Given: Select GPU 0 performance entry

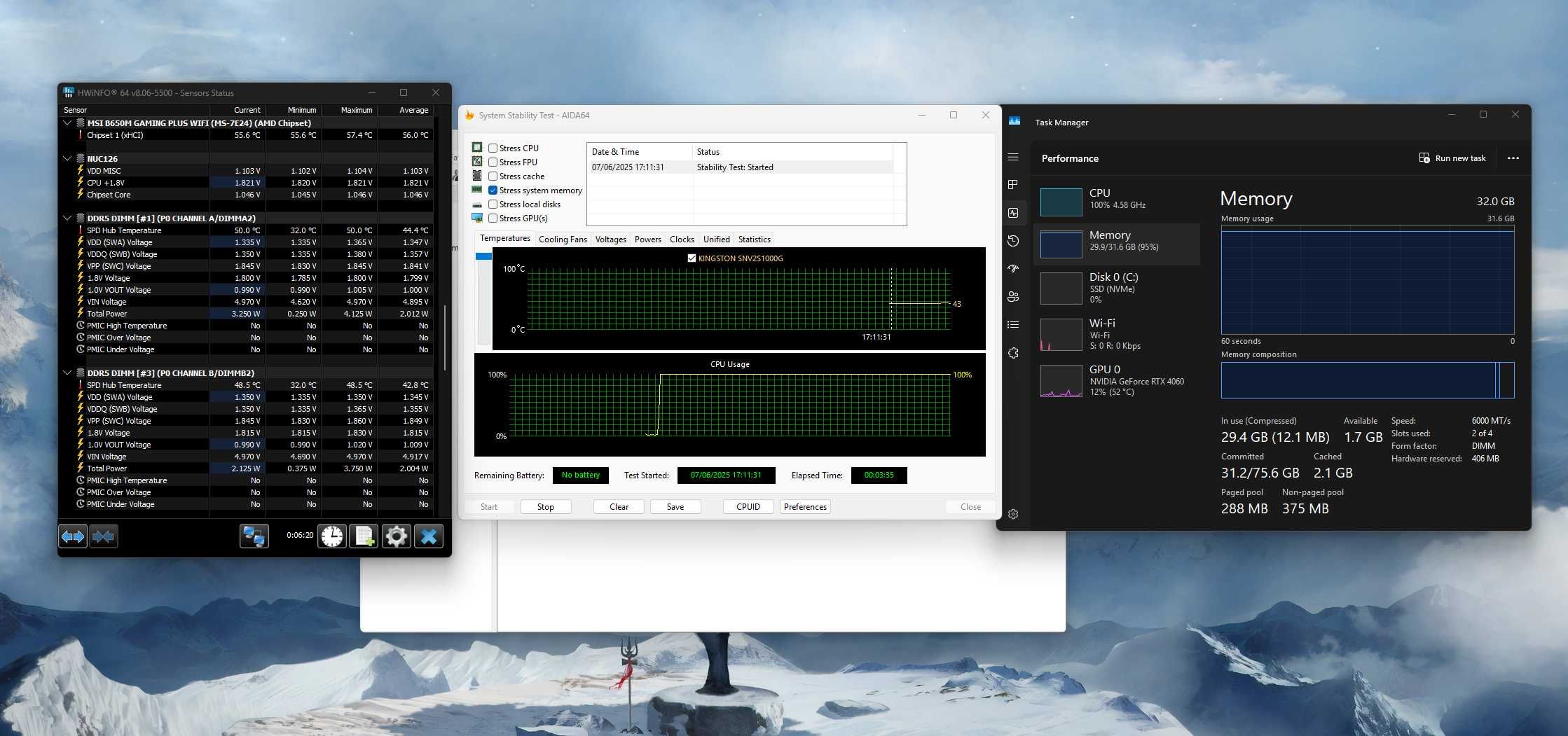Looking at the screenshot, I should tap(1117, 380).
